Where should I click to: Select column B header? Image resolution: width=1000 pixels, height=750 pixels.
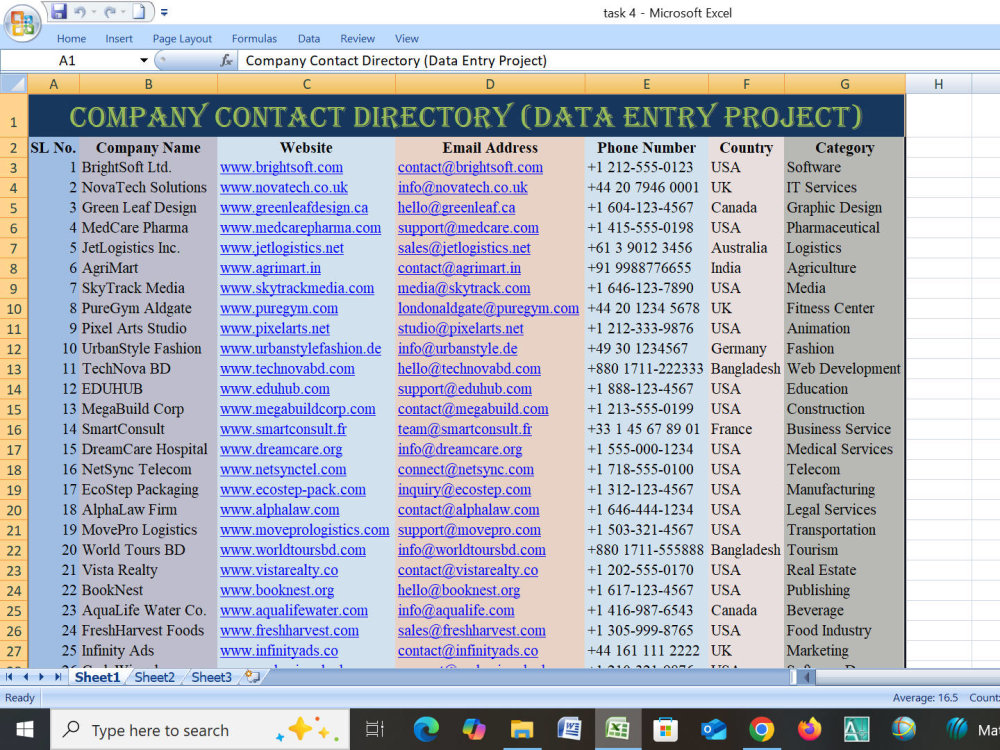(x=148, y=84)
